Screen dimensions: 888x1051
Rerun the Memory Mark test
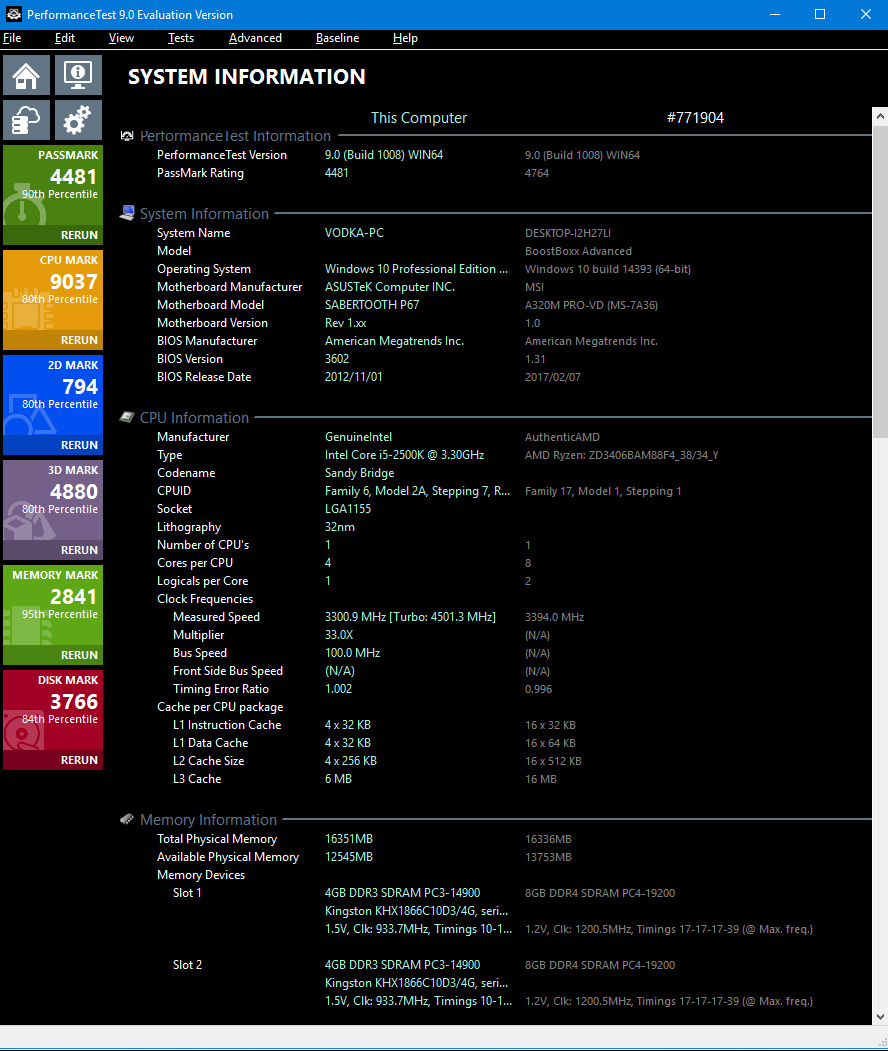(x=79, y=655)
